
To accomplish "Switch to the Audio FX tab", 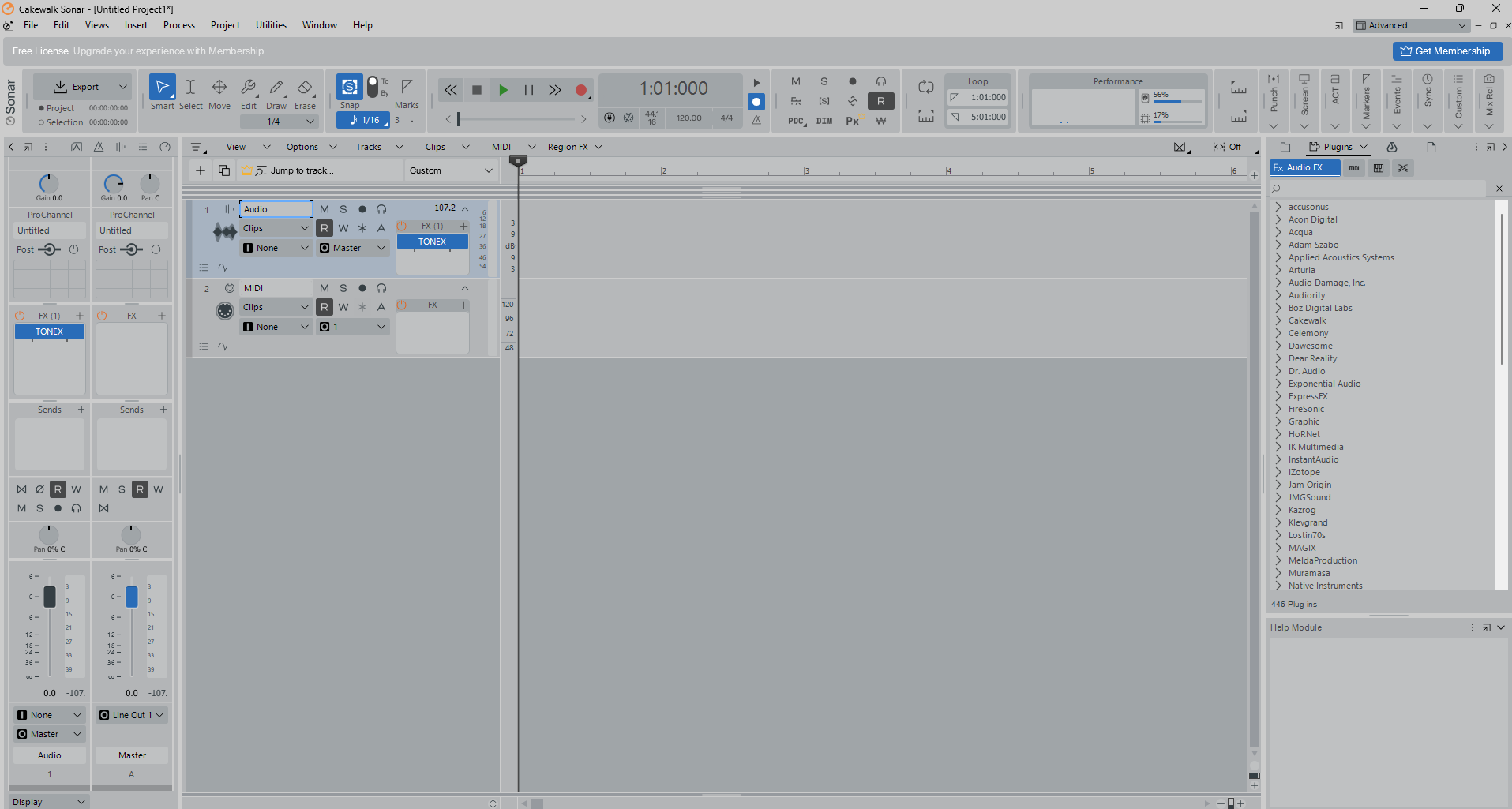I will [1304, 167].
